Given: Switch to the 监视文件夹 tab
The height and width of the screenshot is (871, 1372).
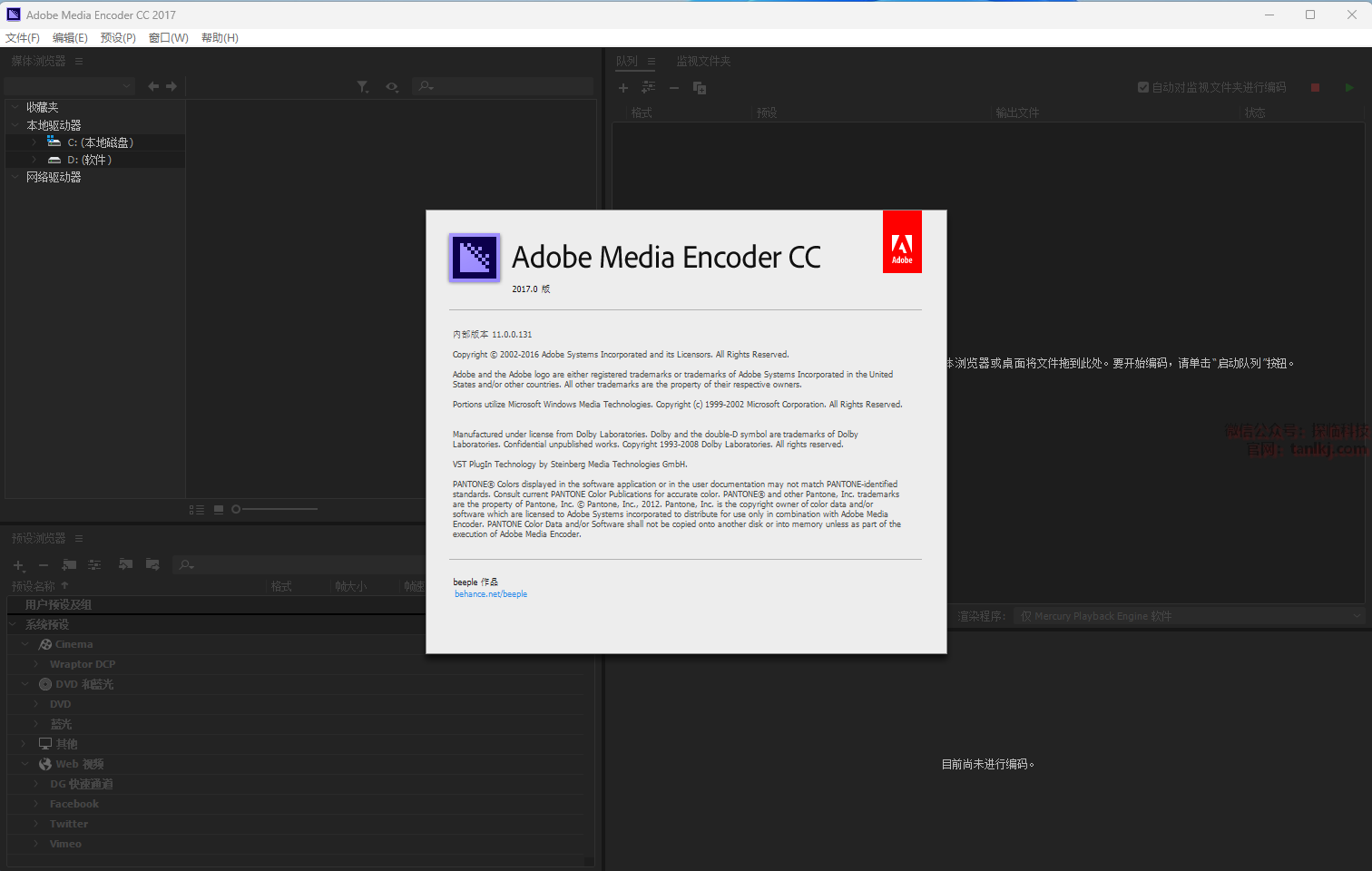Looking at the screenshot, I should [703, 62].
